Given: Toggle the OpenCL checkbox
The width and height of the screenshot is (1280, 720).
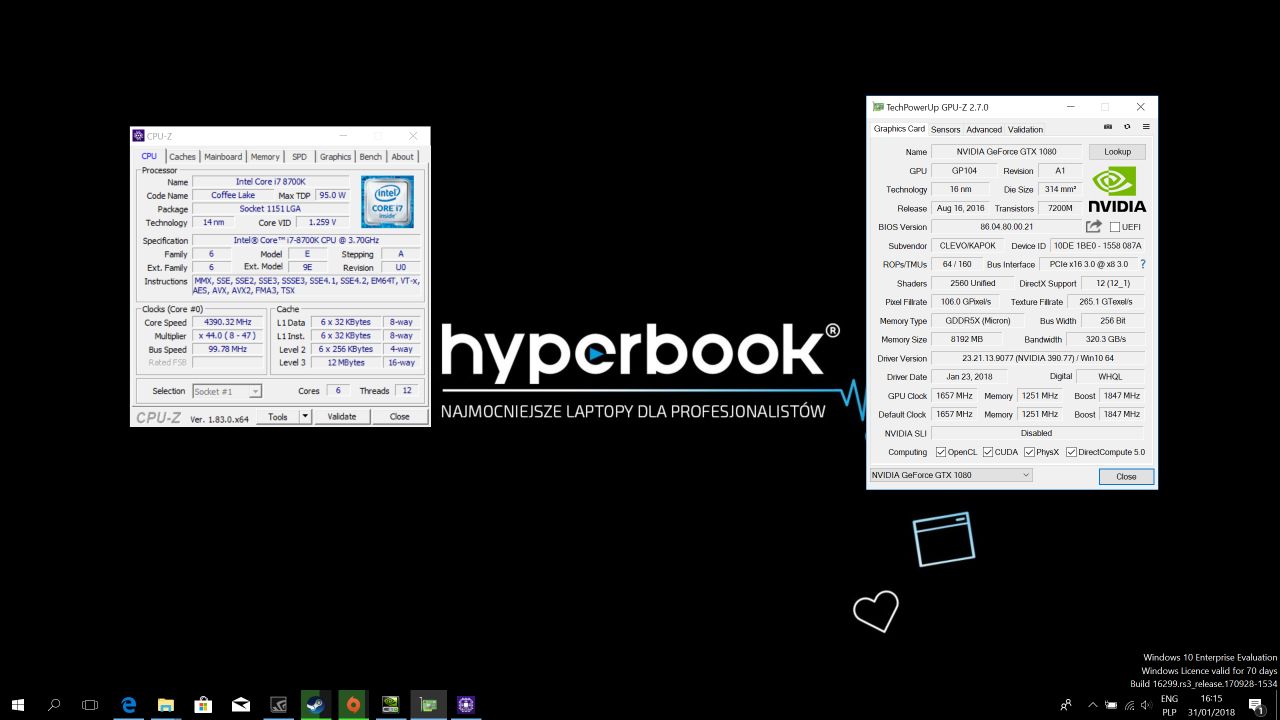Looking at the screenshot, I should [x=941, y=452].
